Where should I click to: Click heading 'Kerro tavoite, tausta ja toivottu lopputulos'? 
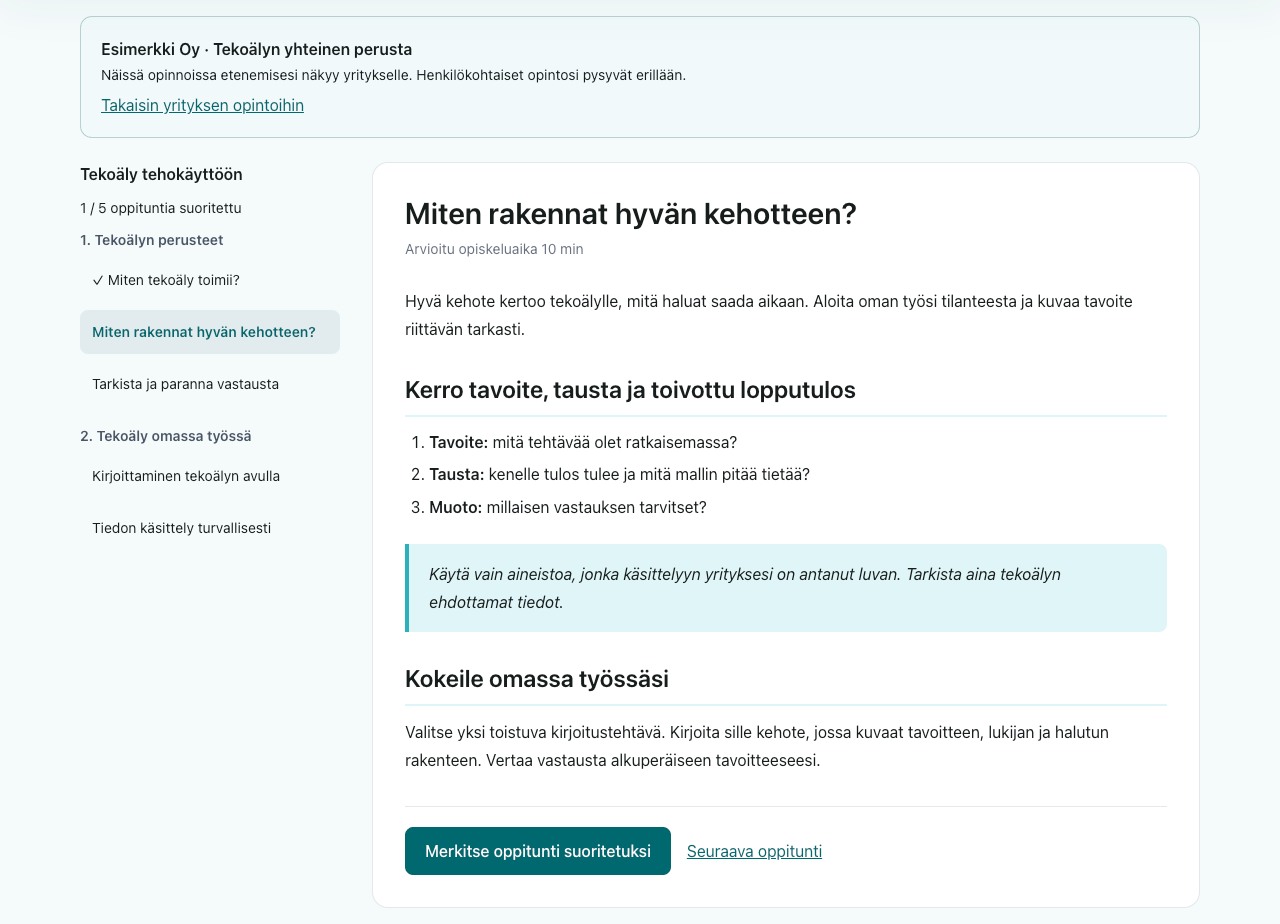pyautogui.click(x=630, y=390)
